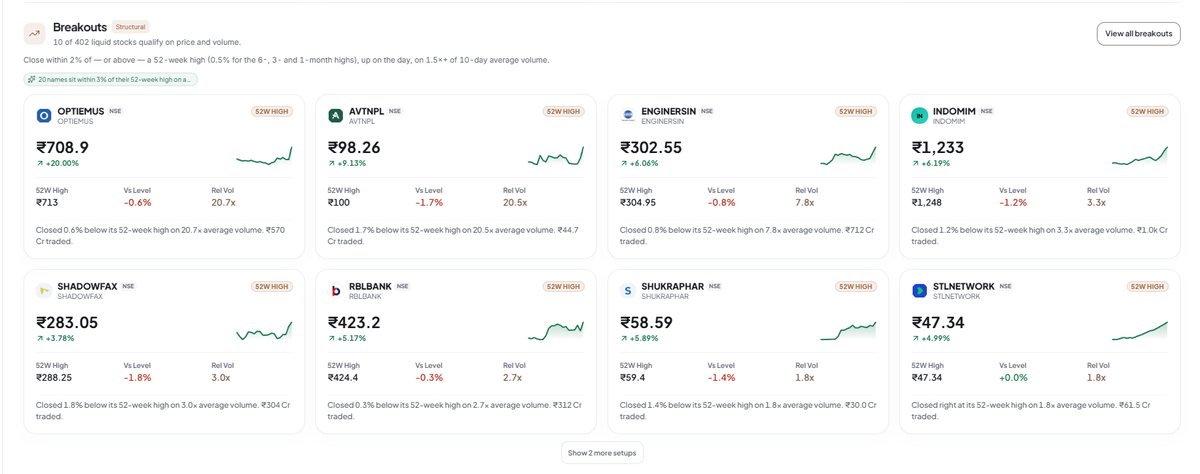Click the +6.19% change on INDOMIM

point(931,163)
